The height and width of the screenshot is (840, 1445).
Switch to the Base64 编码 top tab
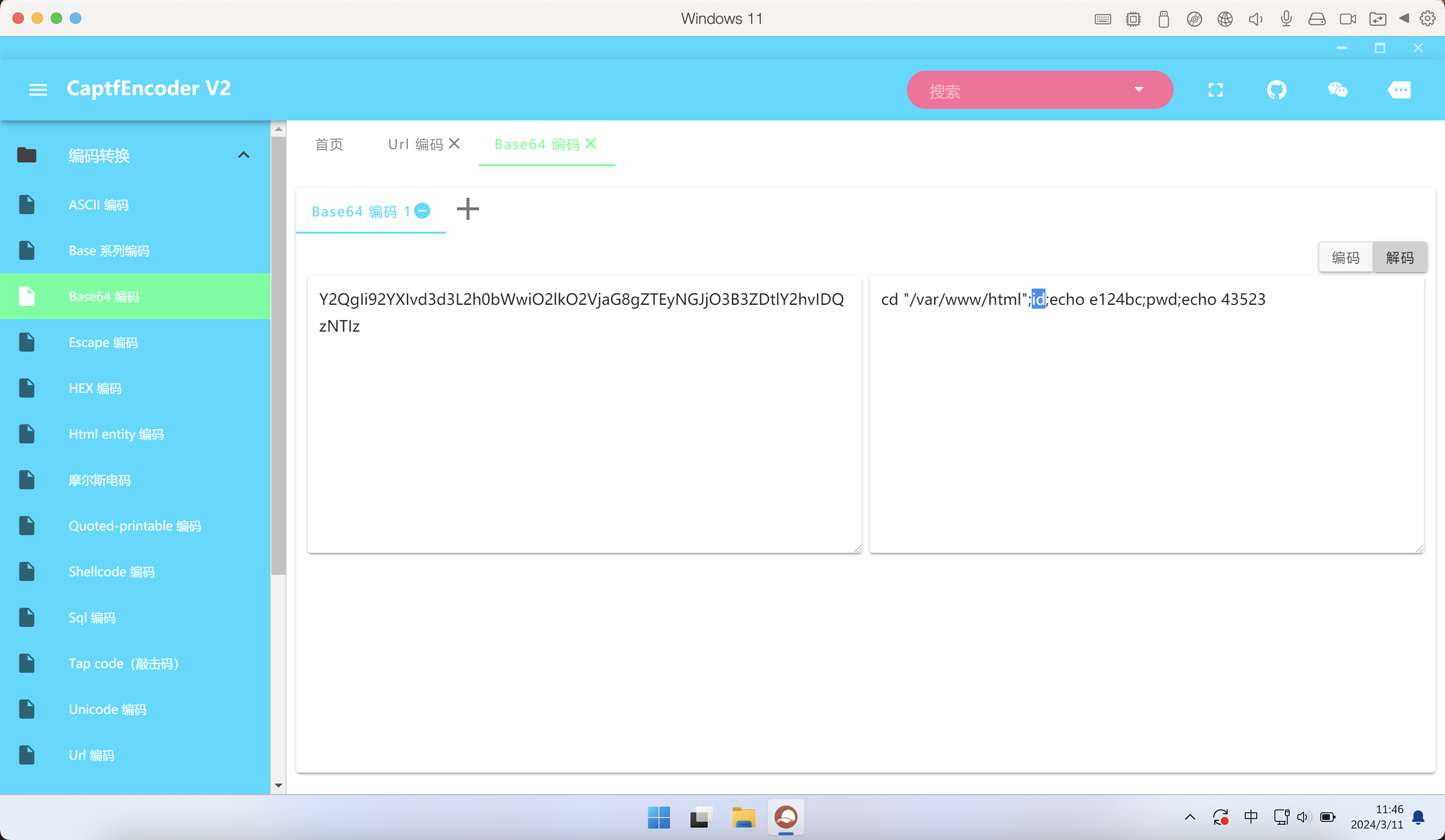(x=537, y=144)
